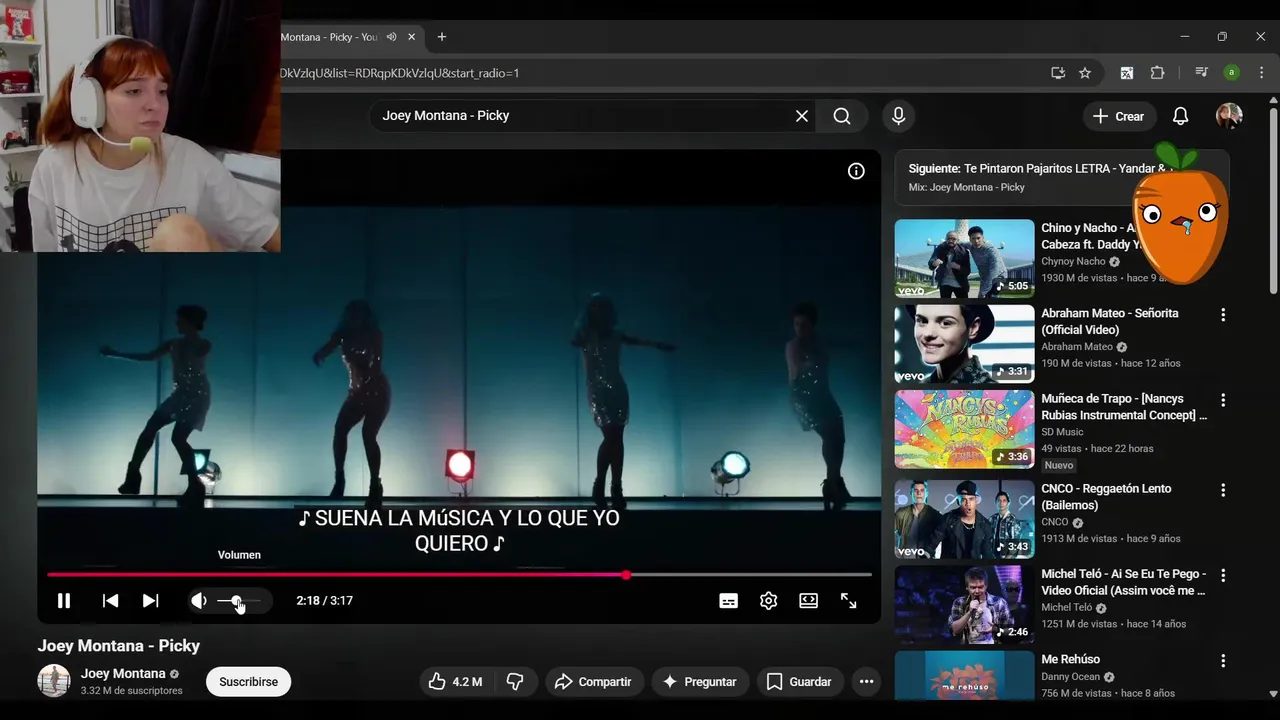
Task: Skip to next video
Action: tap(150, 601)
